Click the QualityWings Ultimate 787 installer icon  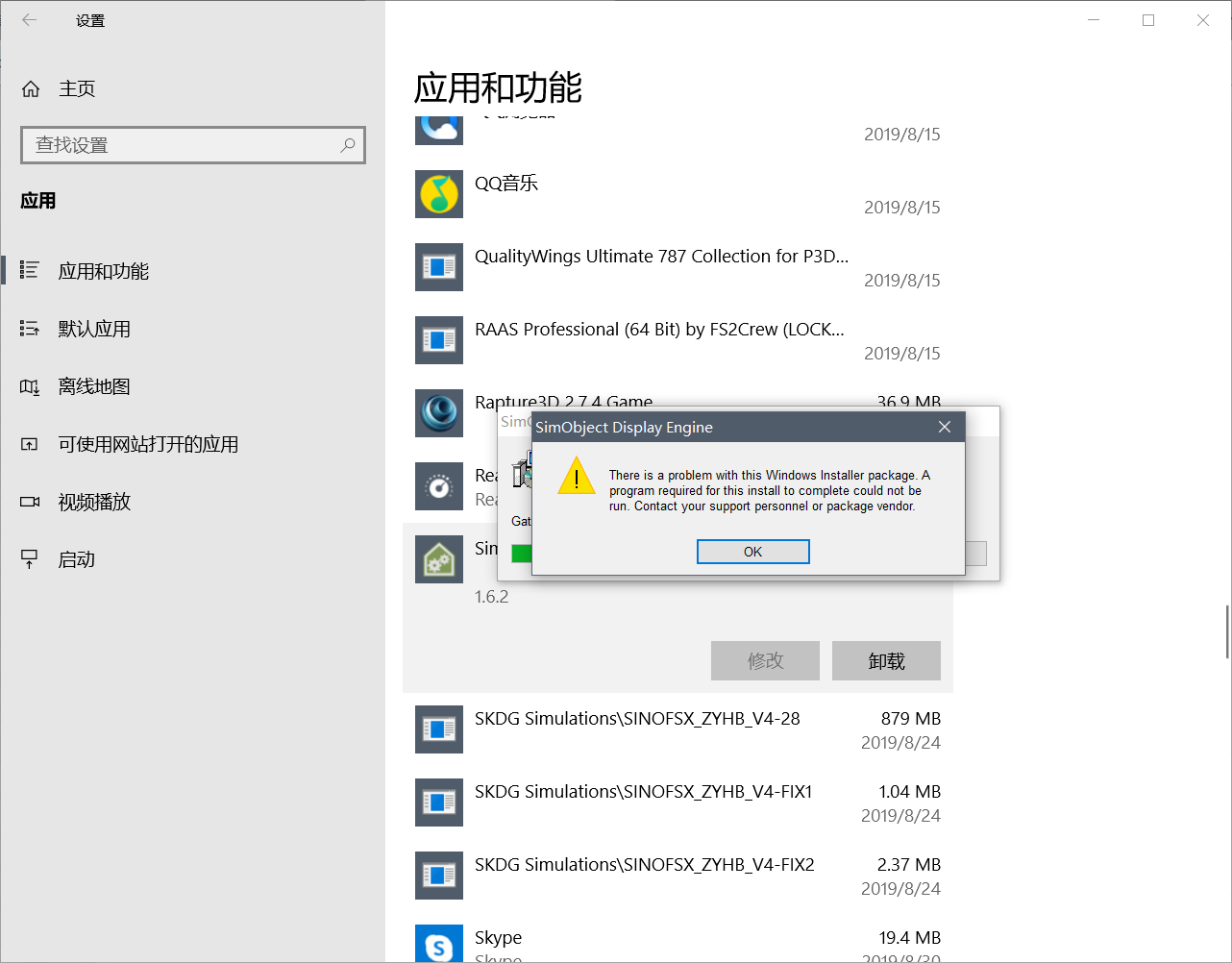coord(439,267)
